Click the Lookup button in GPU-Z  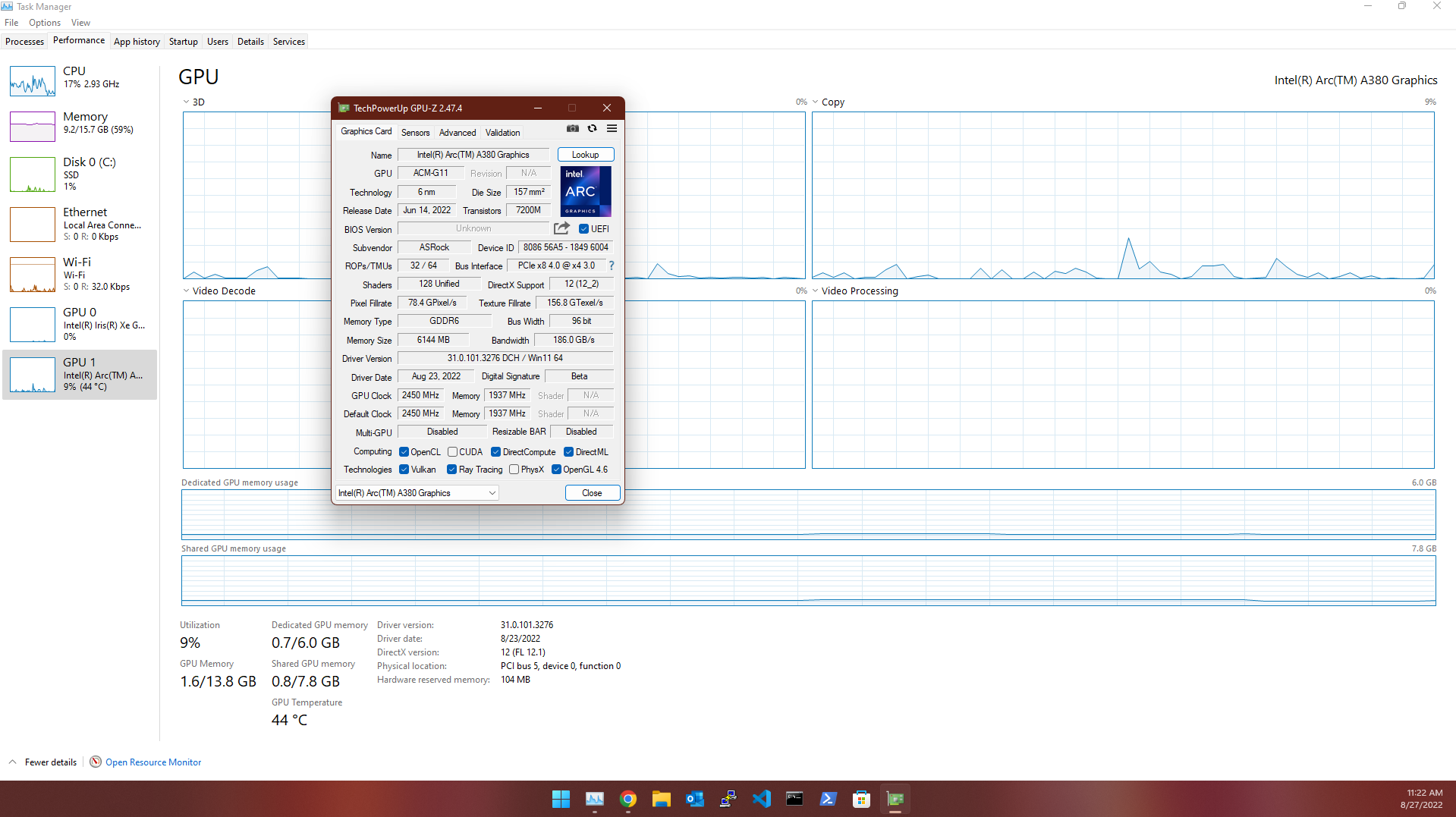586,155
